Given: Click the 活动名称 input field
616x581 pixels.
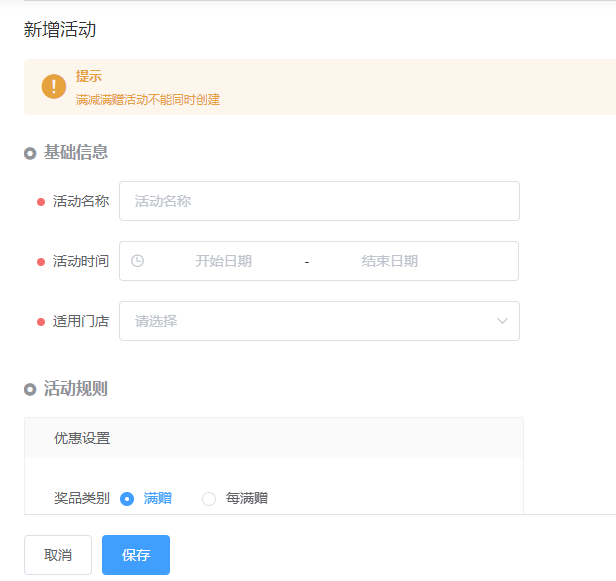Looking at the screenshot, I should click(x=319, y=201).
